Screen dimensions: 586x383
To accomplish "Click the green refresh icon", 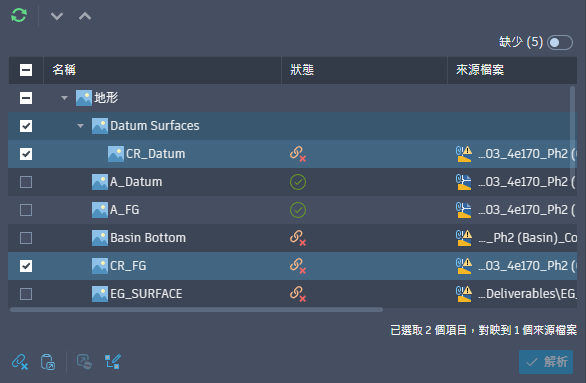I will click(x=19, y=16).
